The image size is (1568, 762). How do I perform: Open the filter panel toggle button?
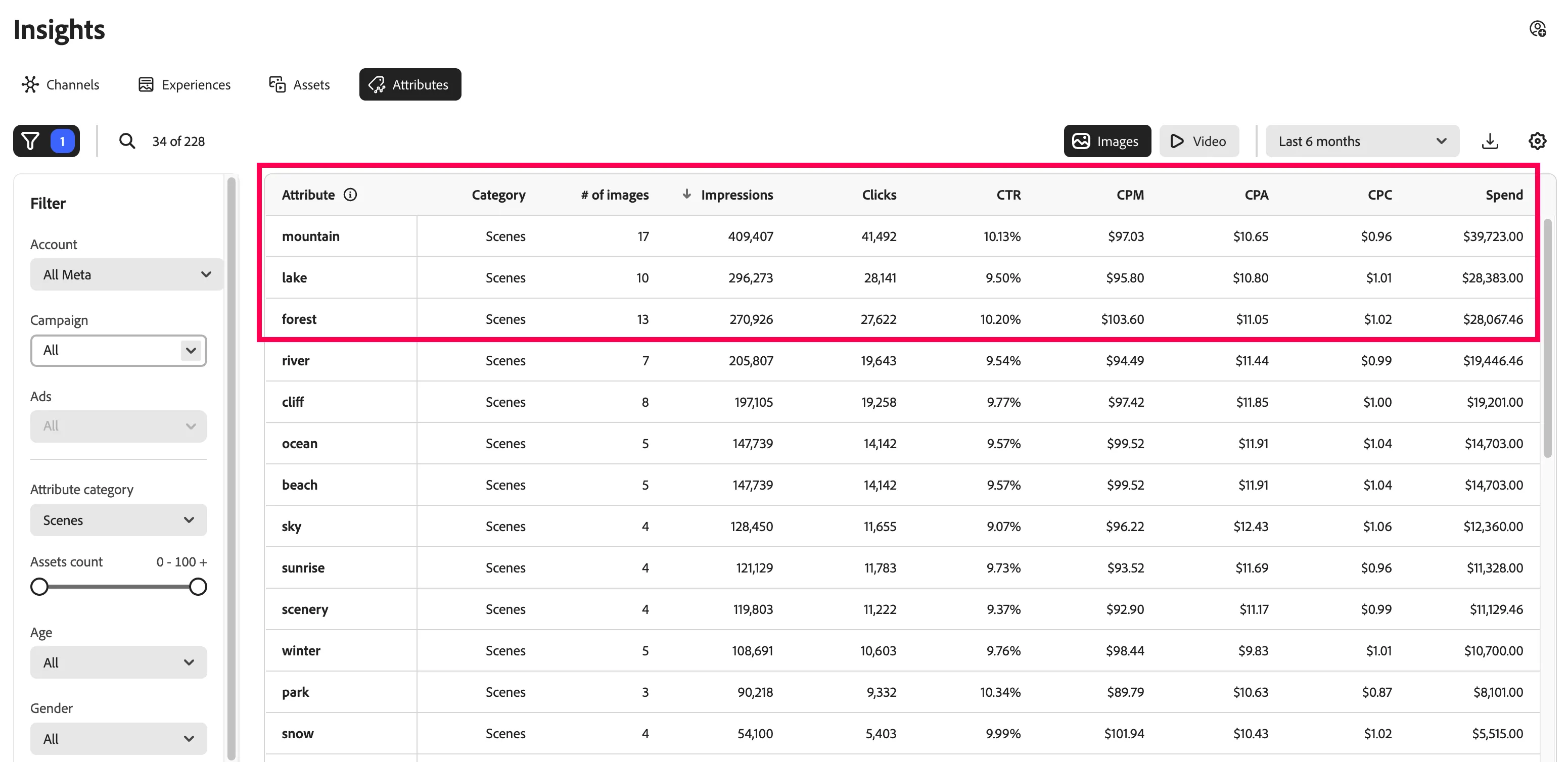(47, 141)
